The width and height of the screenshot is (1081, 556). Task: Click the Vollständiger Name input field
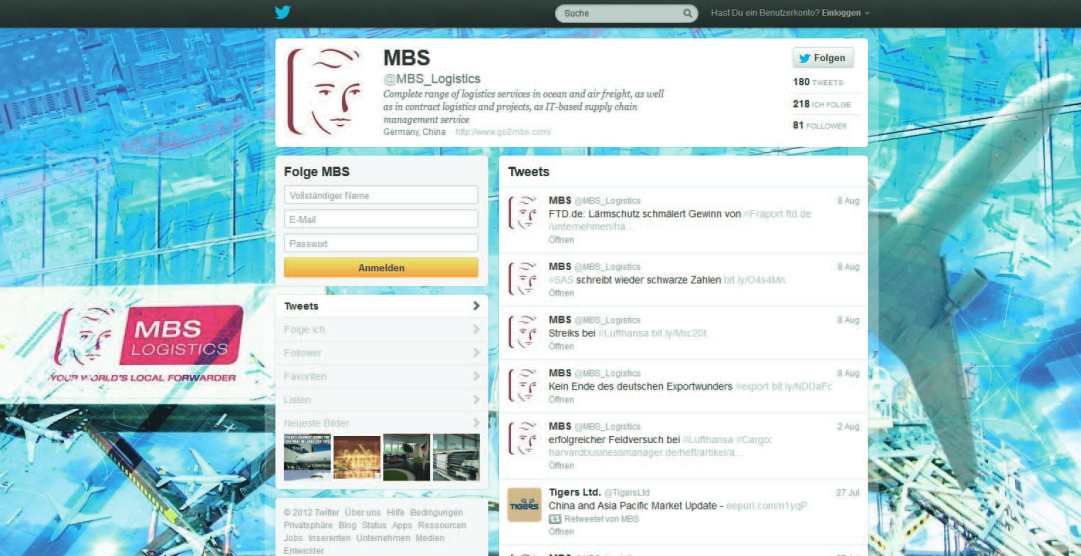click(x=381, y=196)
